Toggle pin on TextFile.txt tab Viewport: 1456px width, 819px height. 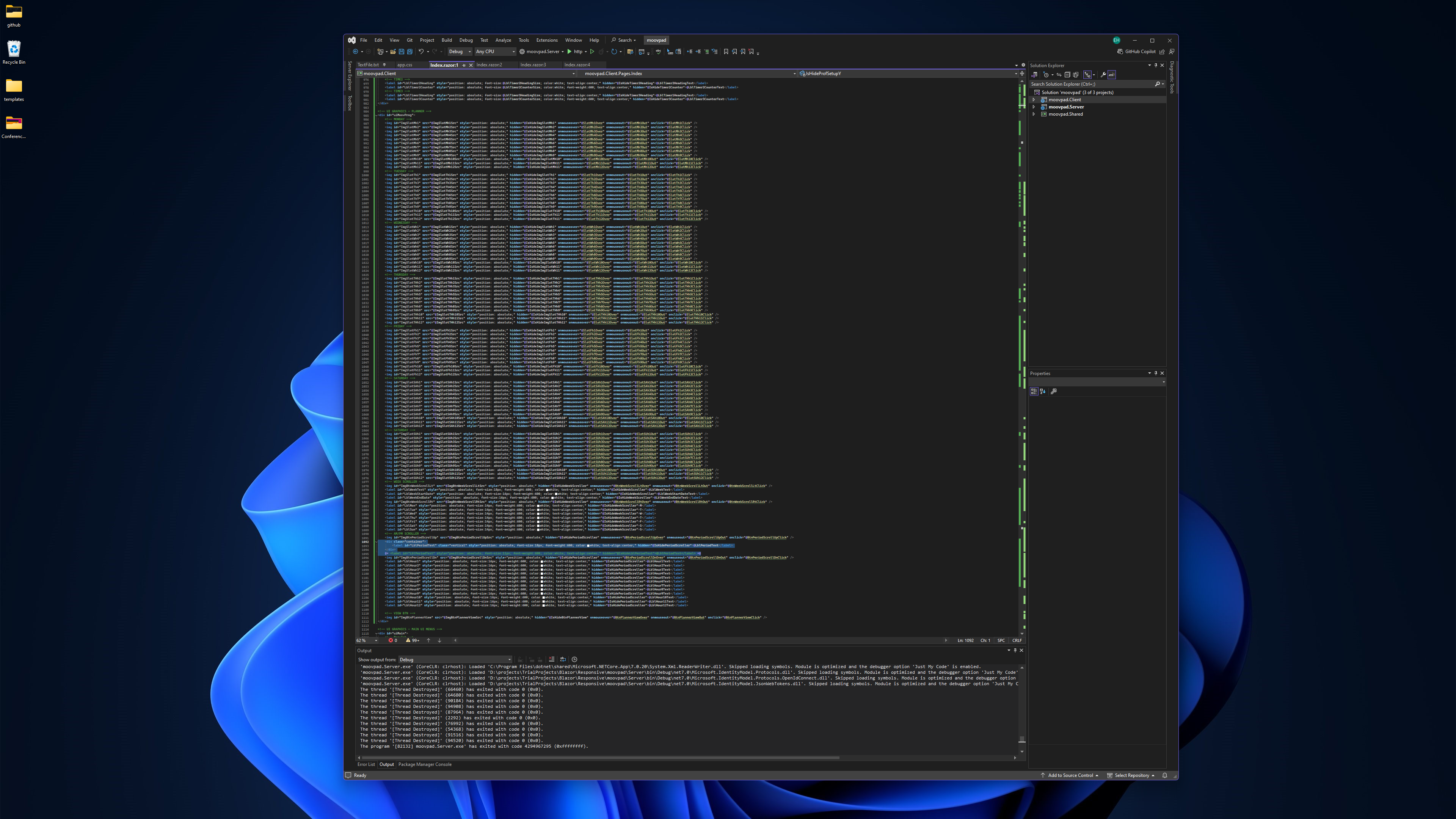coord(384,65)
